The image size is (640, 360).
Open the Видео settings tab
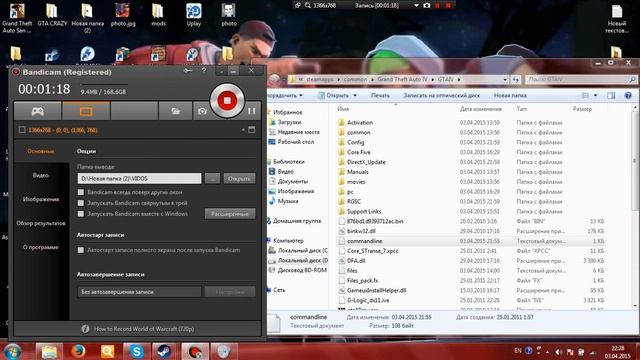41,175
